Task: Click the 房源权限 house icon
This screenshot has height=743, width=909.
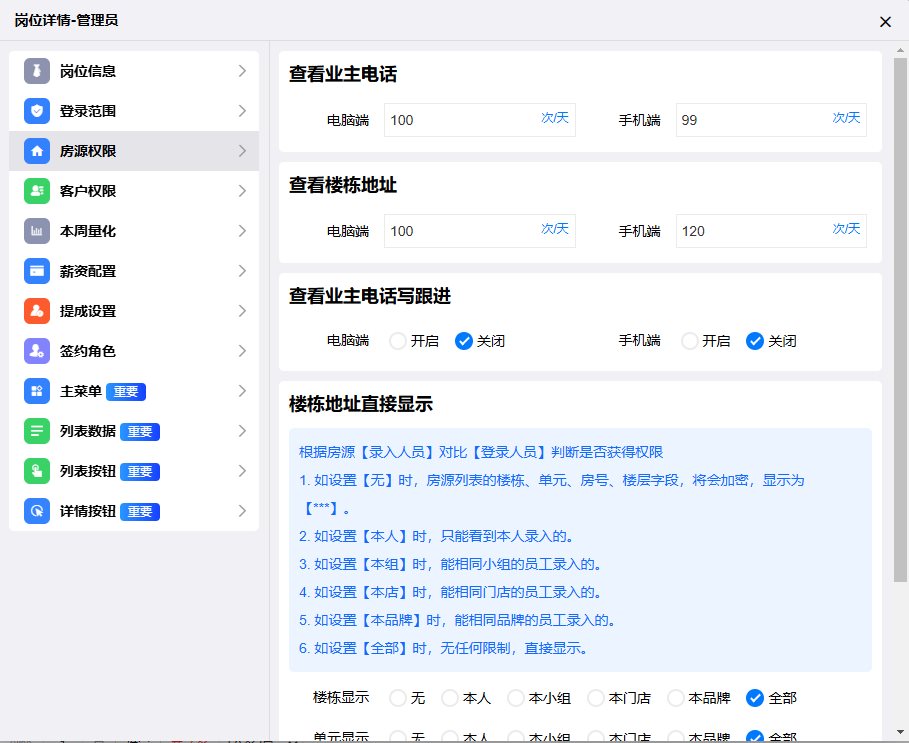Action: tap(37, 151)
